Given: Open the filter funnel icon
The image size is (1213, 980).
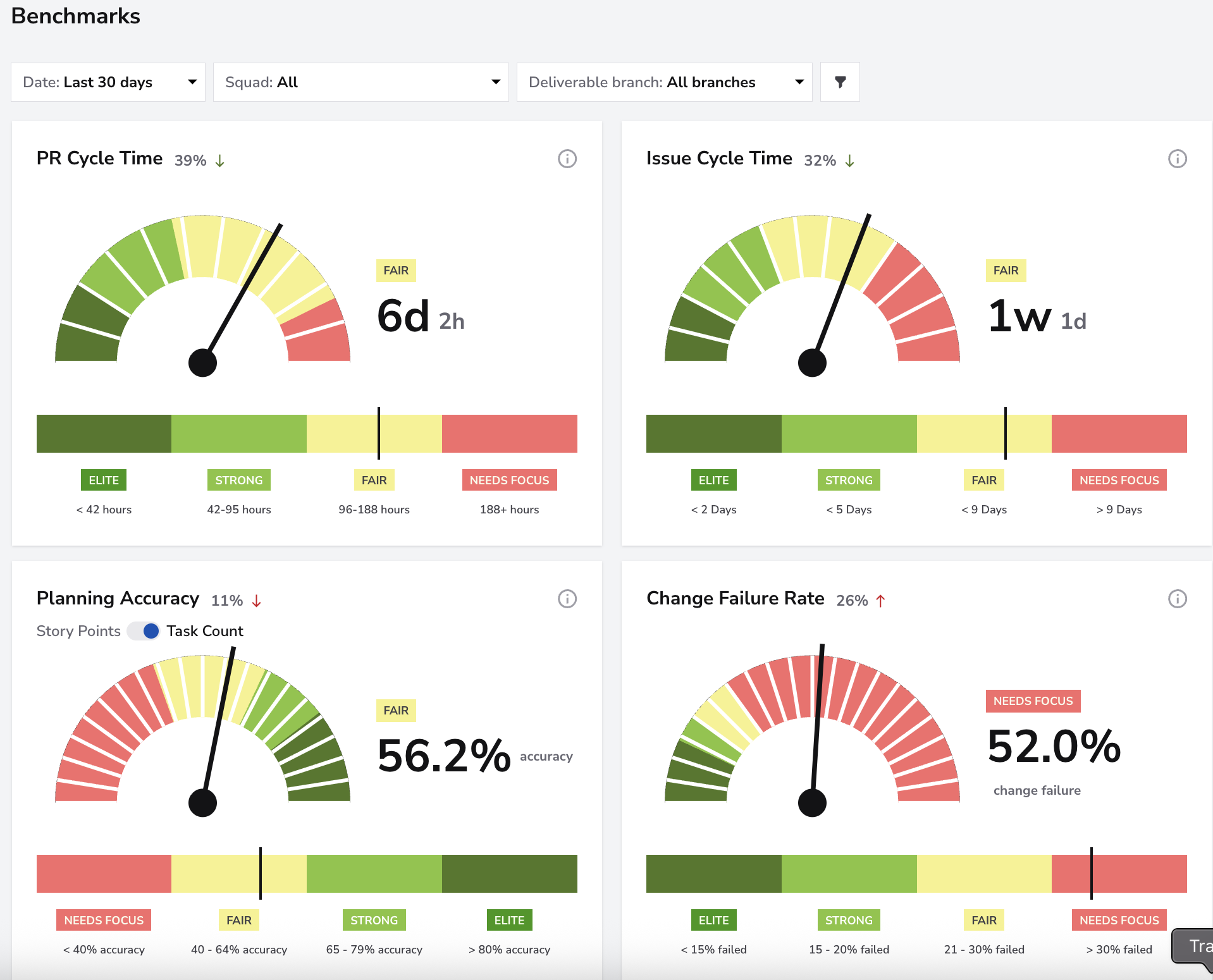Looking at the screenshot, I should pyautogui.click(x=840, y=82).
